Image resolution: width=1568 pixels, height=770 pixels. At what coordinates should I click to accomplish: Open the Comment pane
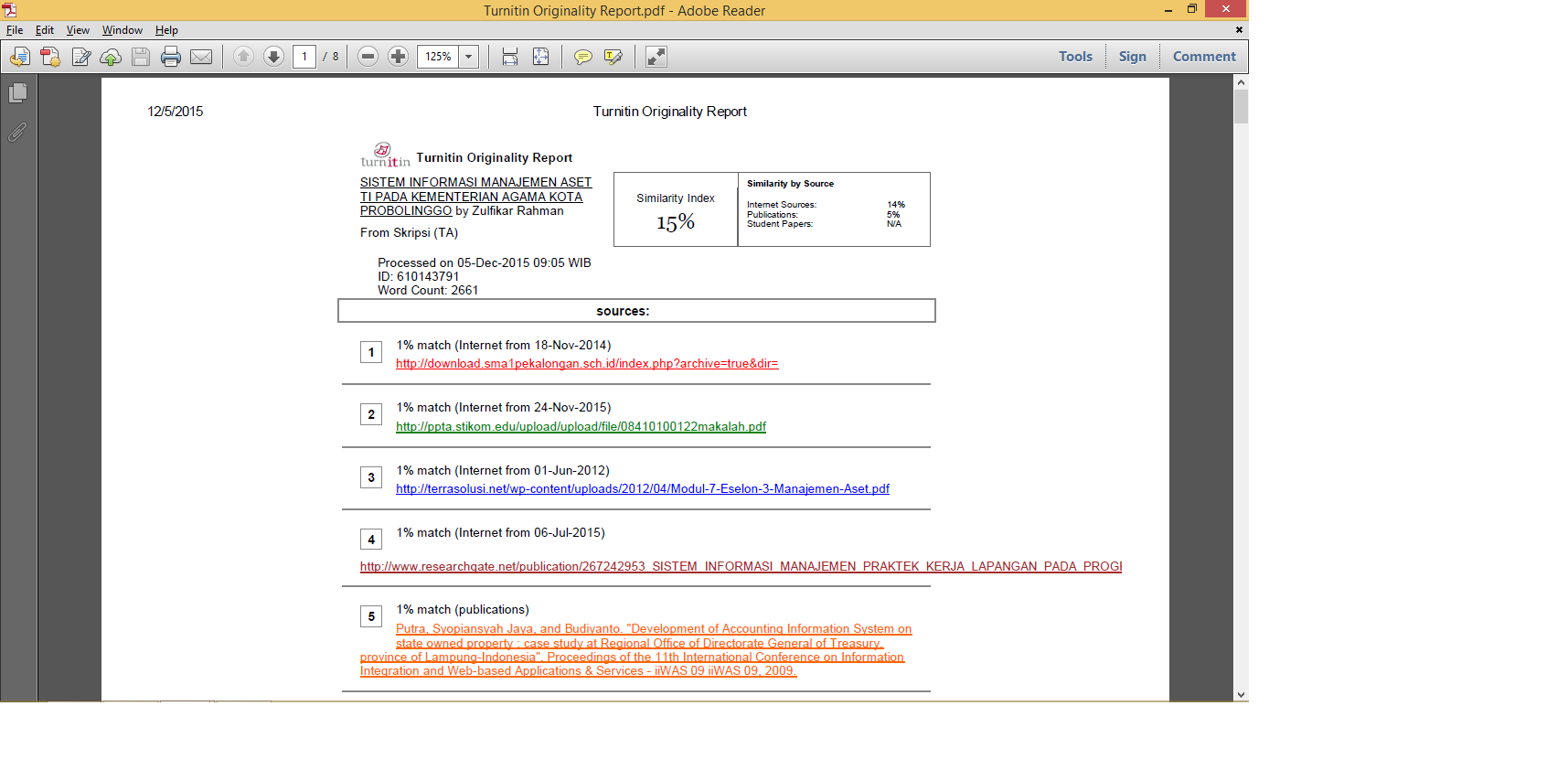coord(1203,57)
